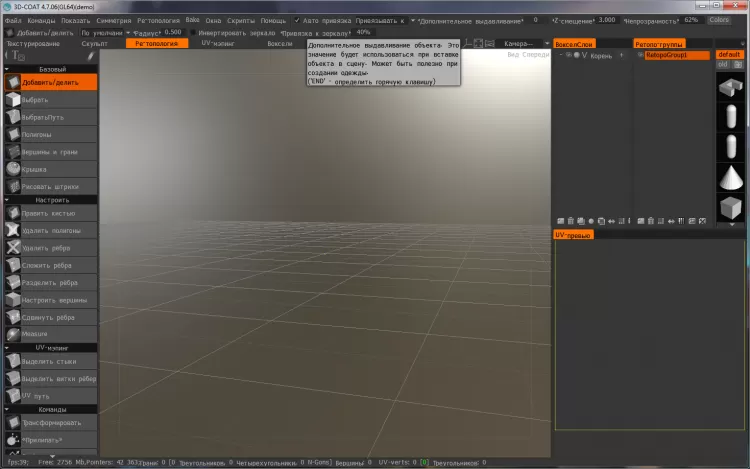Click the trash icon under Ретопо-группы panel

point(651,221)
